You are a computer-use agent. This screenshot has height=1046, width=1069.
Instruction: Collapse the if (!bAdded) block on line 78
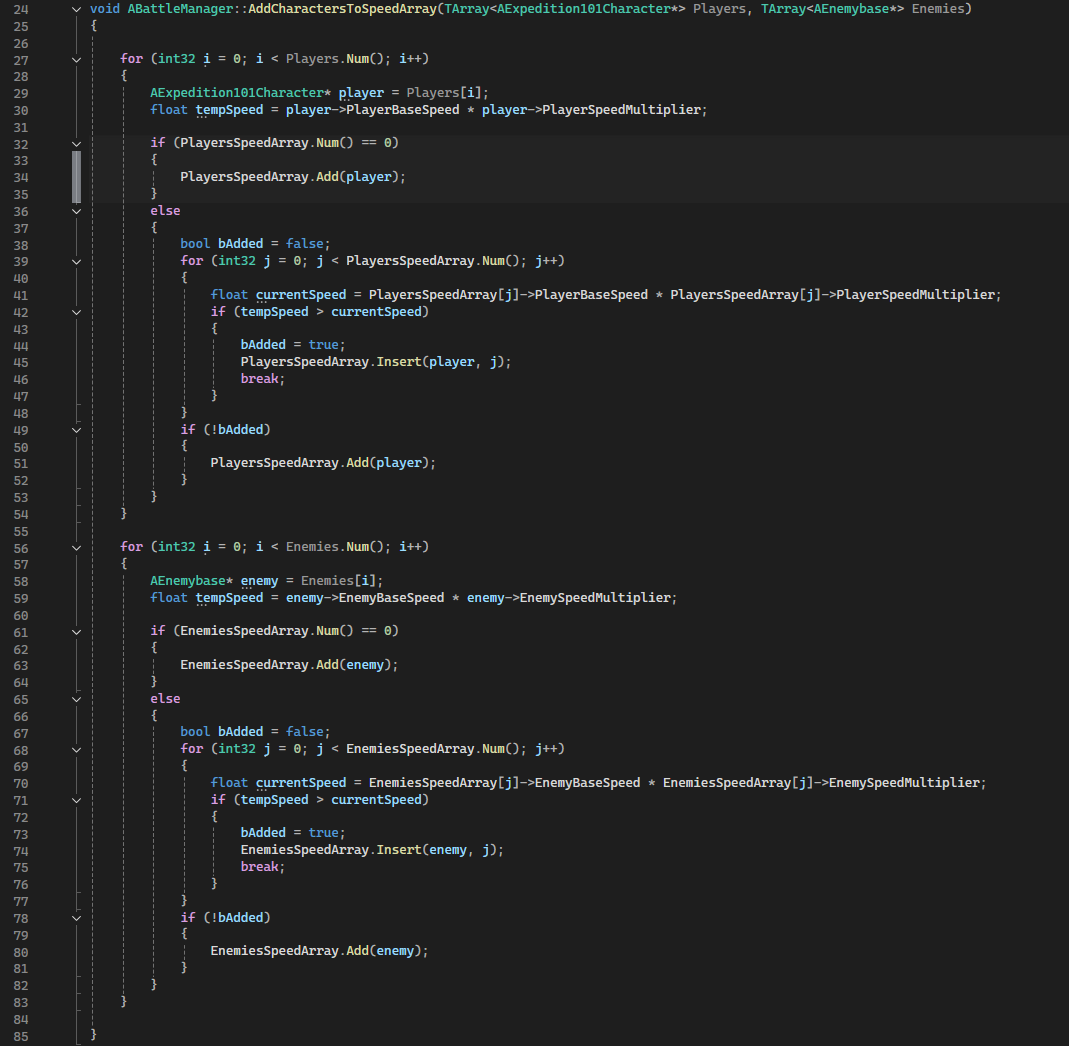(76, 917)
